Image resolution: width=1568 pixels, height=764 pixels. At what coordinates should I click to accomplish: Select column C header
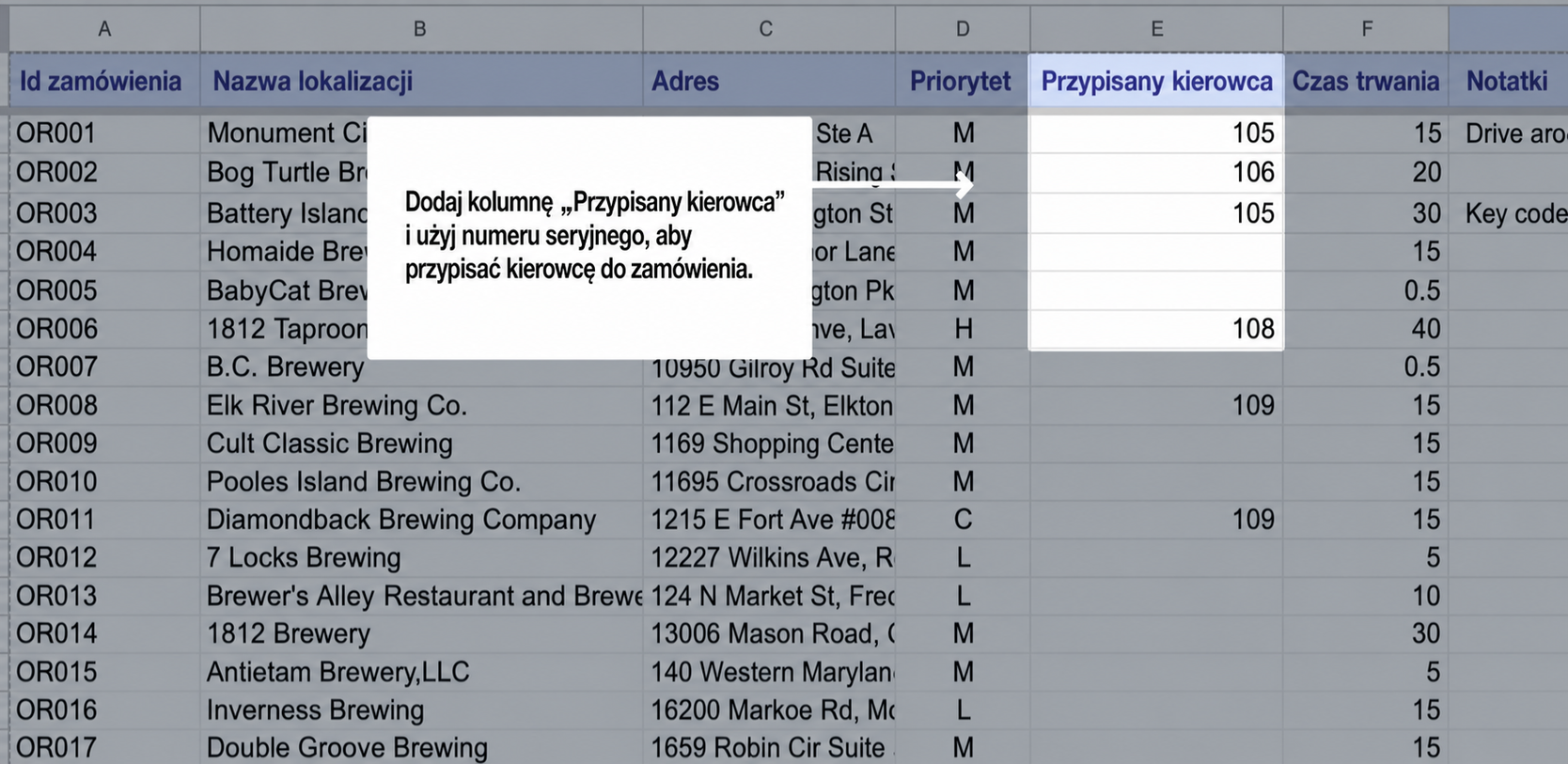pyautogui.click(x=768, y=29)
